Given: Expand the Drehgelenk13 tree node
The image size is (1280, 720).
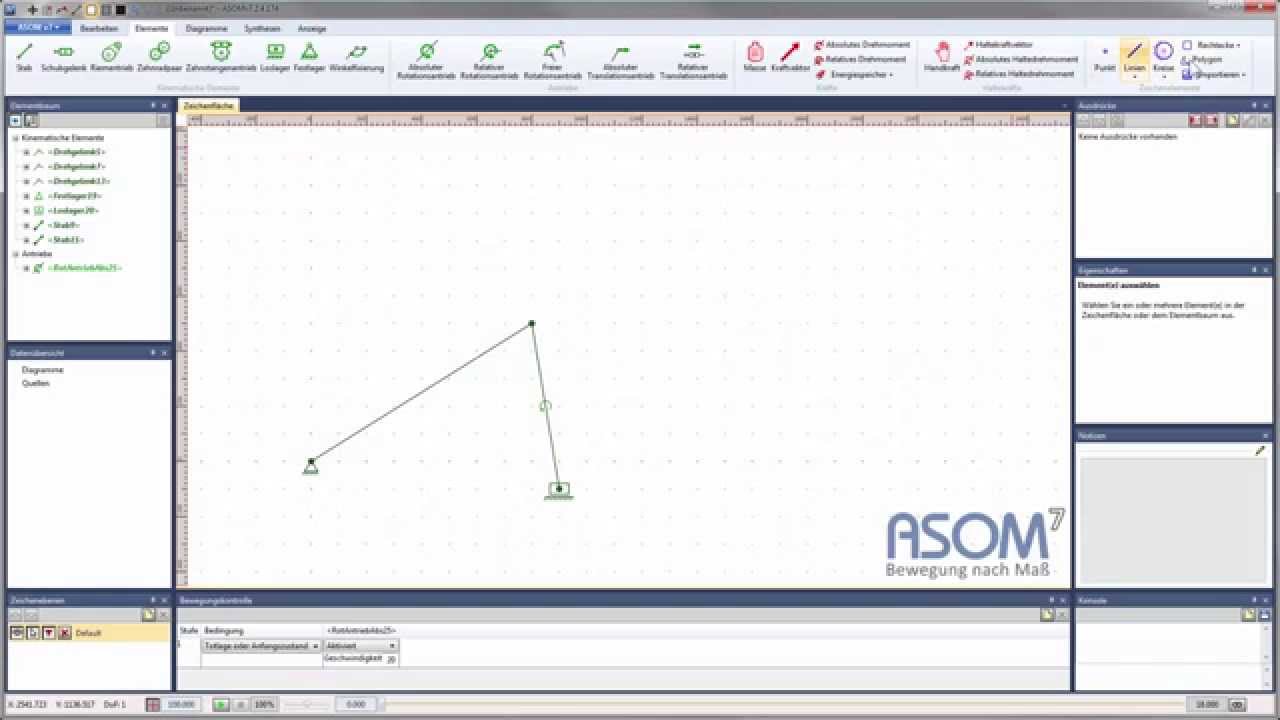Looking at the screenshot, I should (26, 181).
